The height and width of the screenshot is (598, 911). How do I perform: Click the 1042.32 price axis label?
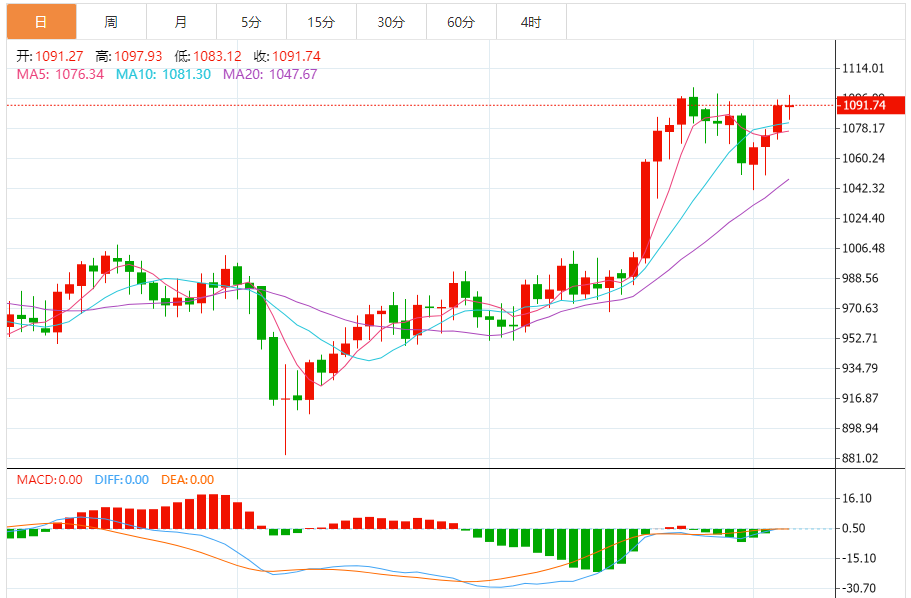click(863, 188)
